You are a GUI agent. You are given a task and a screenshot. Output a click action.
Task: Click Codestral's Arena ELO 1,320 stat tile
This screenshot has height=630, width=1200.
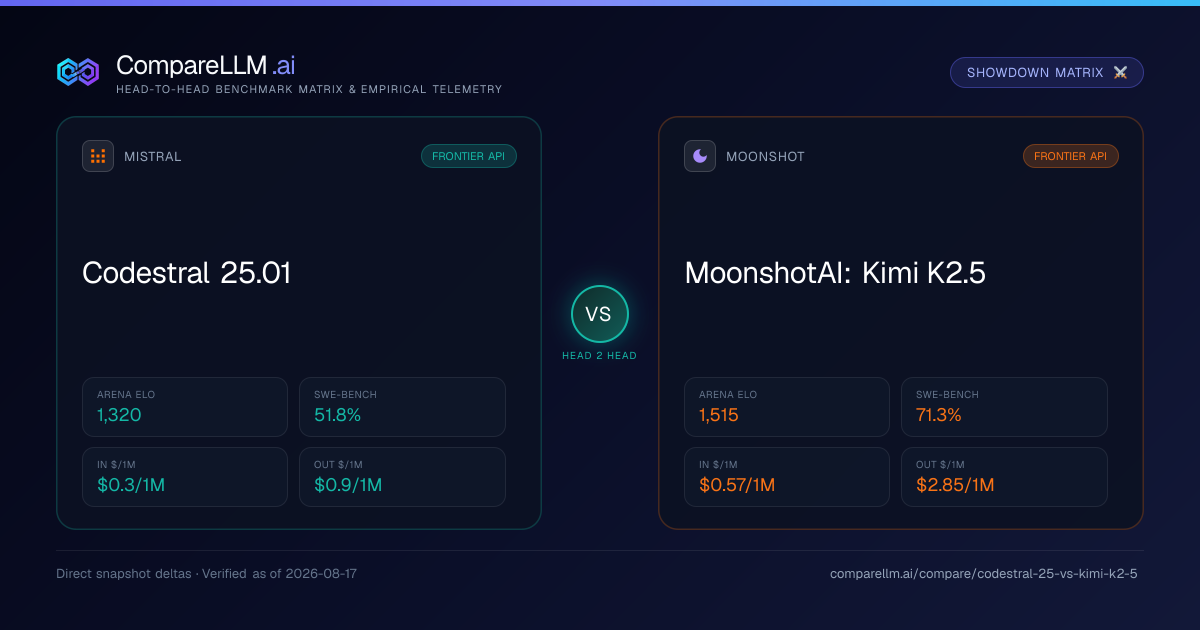(185, 407)
